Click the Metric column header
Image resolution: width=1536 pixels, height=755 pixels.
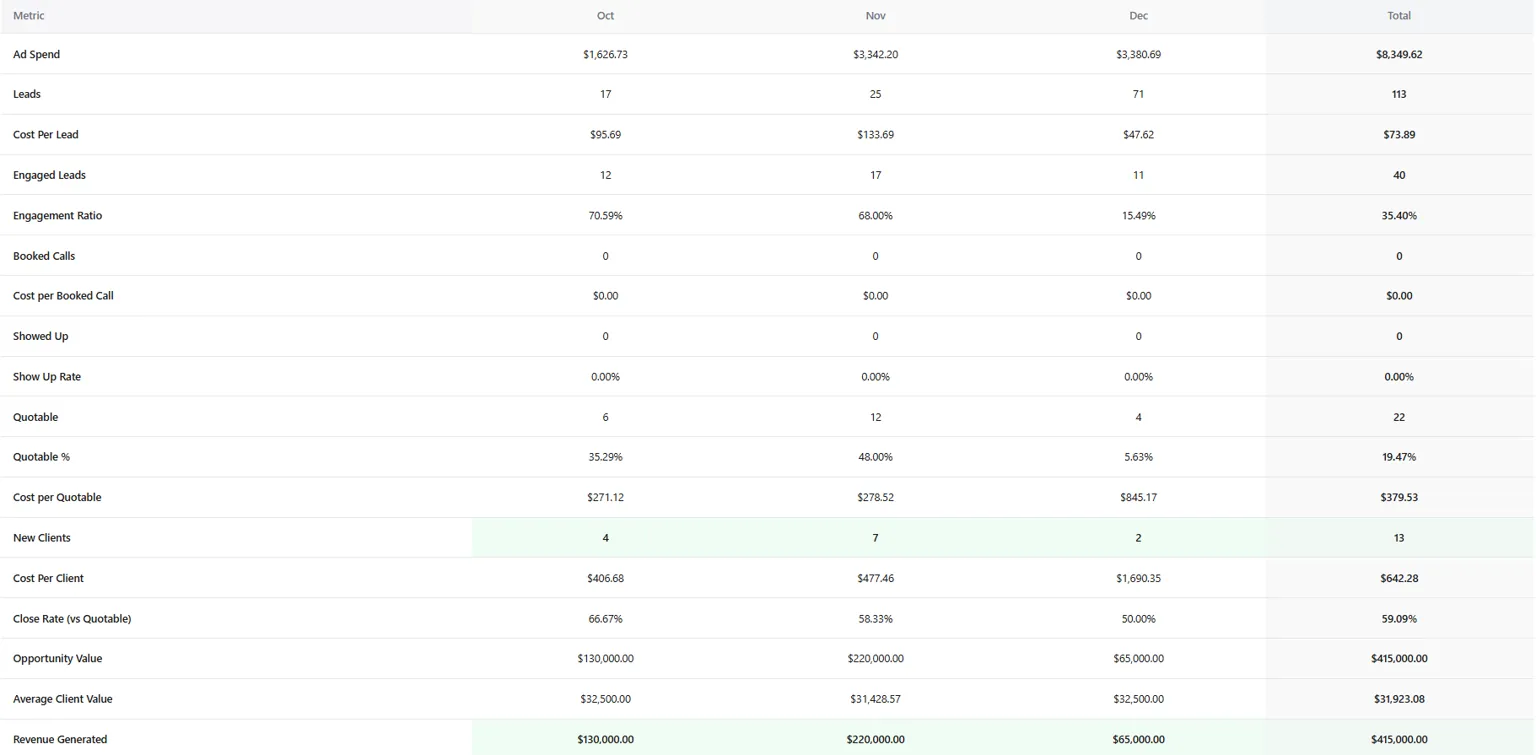(x=28, y=16)
